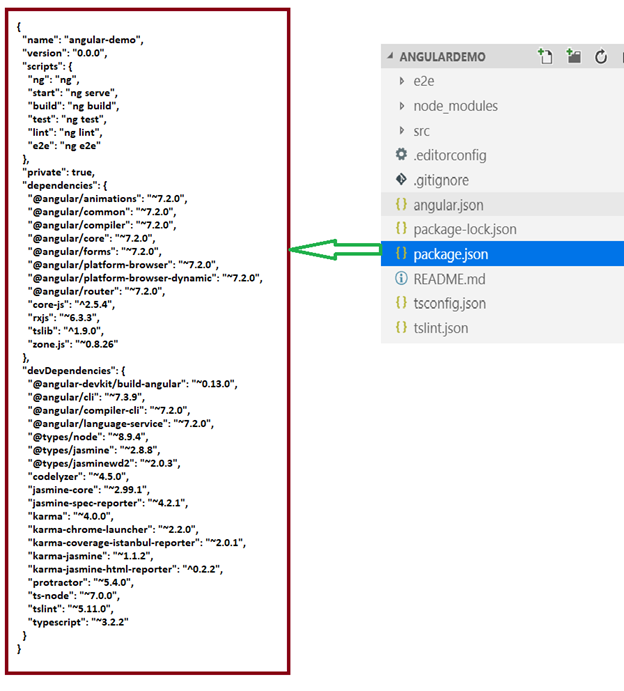Collapse the ANGULARDEMO project section
This screenshot has height=691, width=624.
(x=390, y=56)
